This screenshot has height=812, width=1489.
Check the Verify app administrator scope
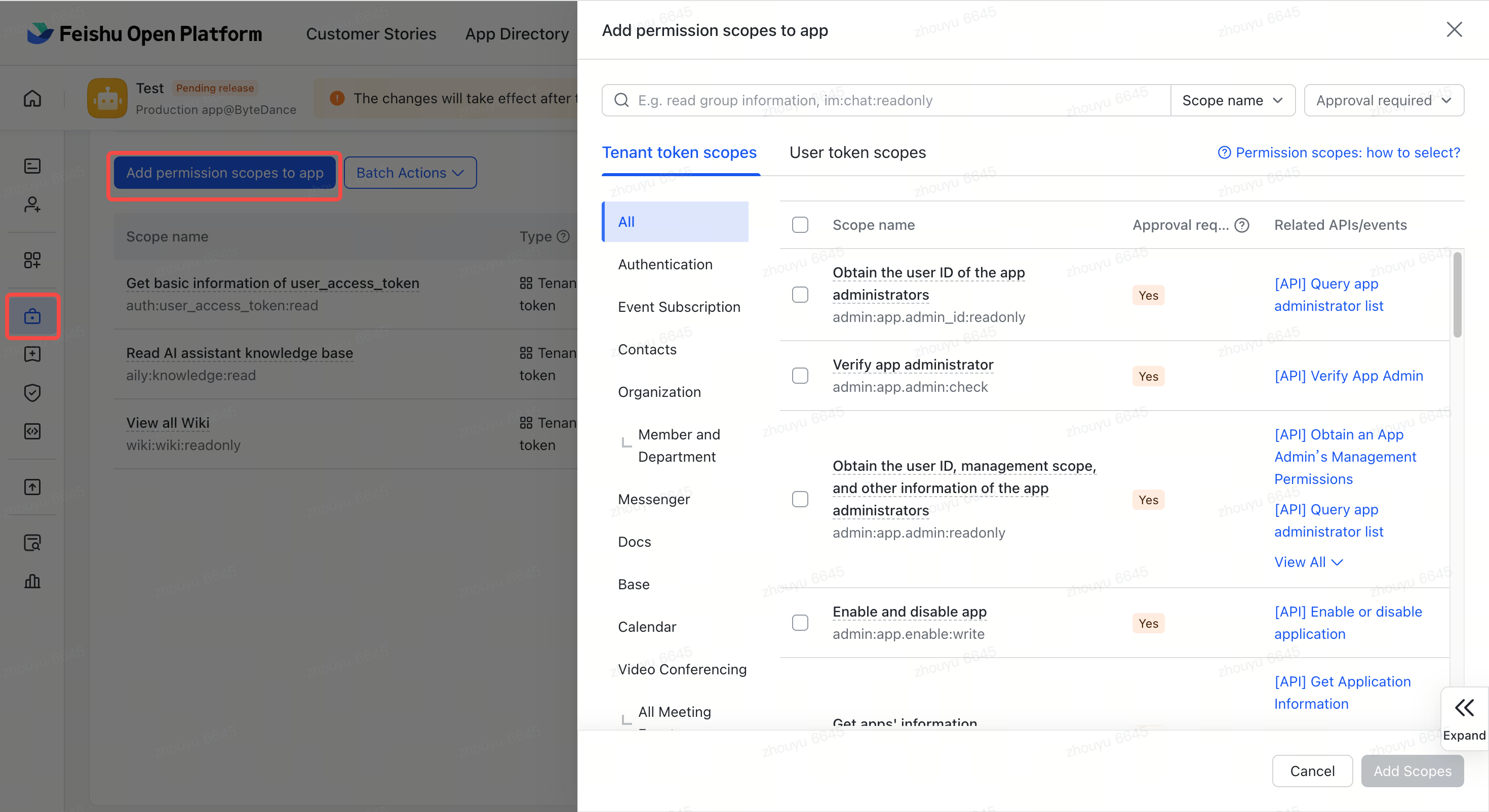pyautogui.click(x=800, y=376)
